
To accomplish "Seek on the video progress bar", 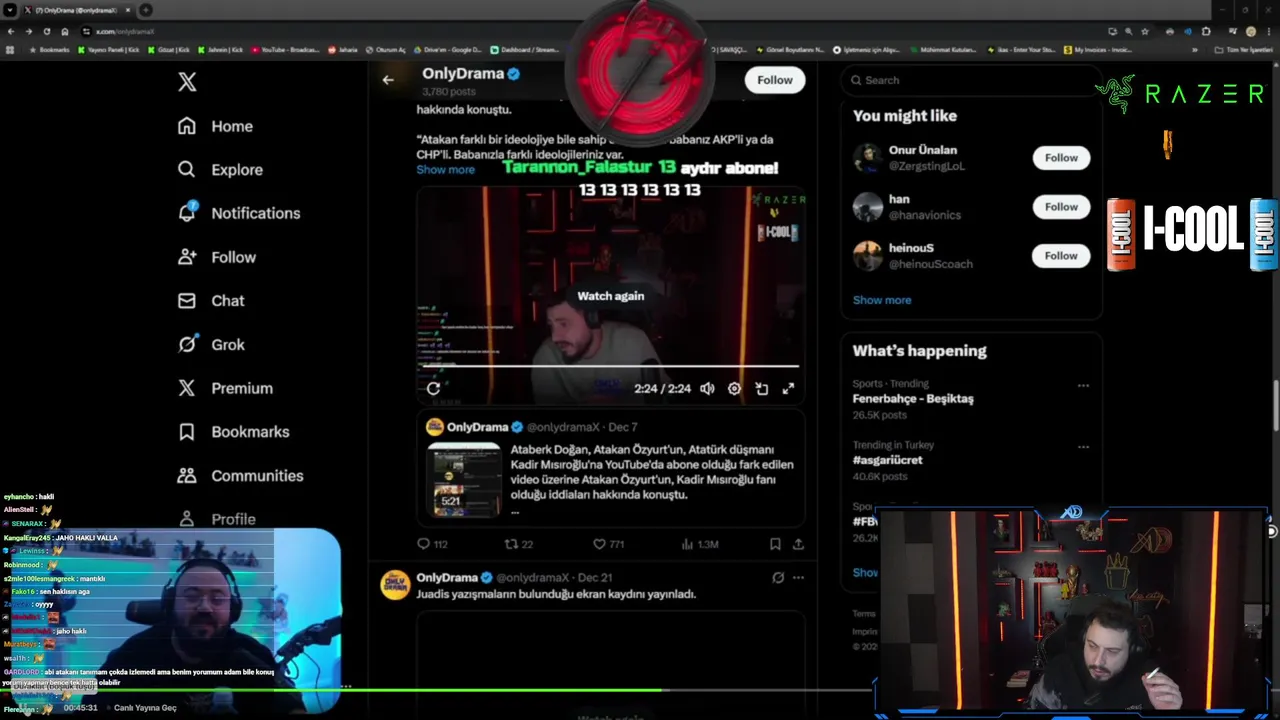I will (610, 367).
